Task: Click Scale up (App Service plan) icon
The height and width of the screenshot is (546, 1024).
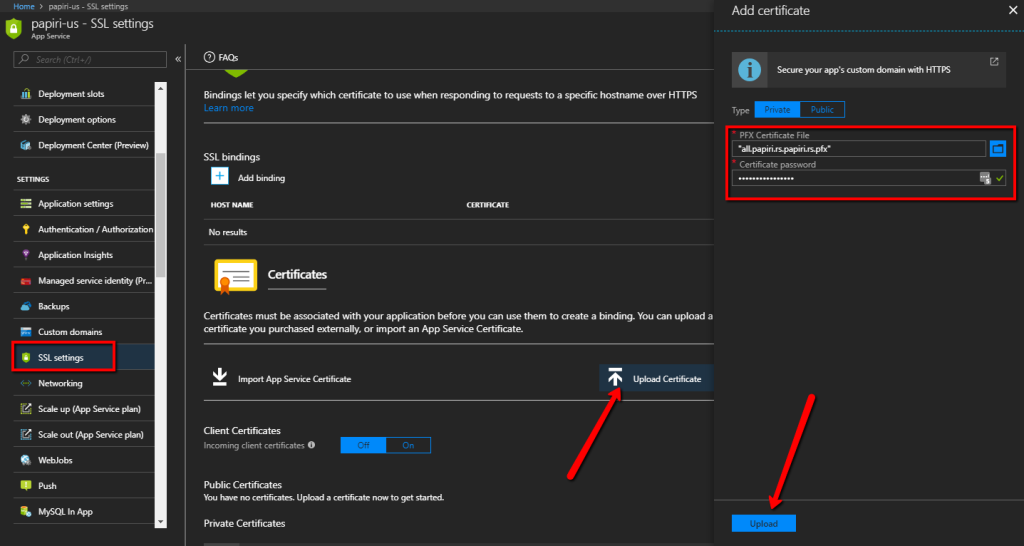Action: tap(26, 409)
